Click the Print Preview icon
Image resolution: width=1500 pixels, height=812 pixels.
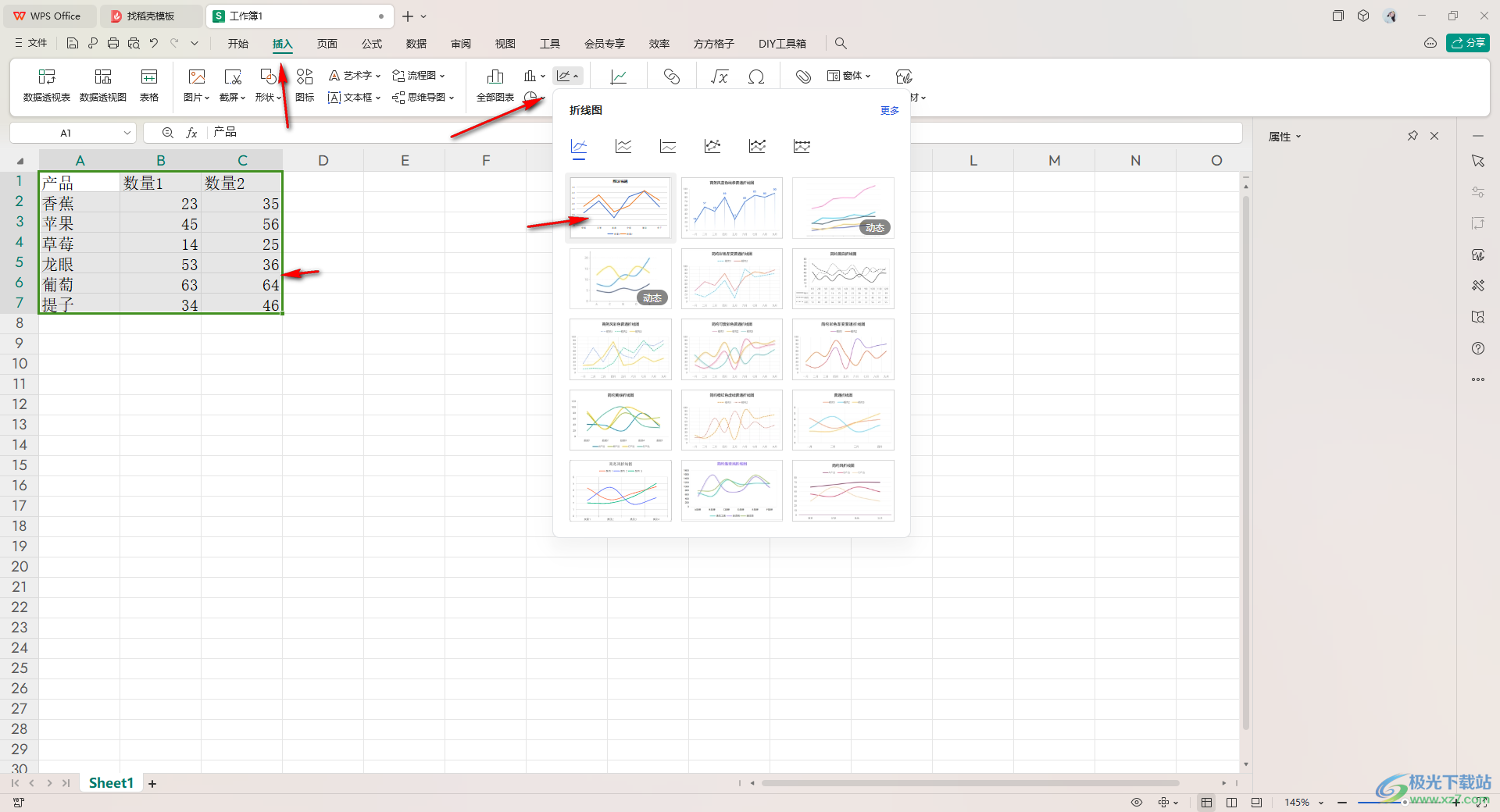coord(134,44)
